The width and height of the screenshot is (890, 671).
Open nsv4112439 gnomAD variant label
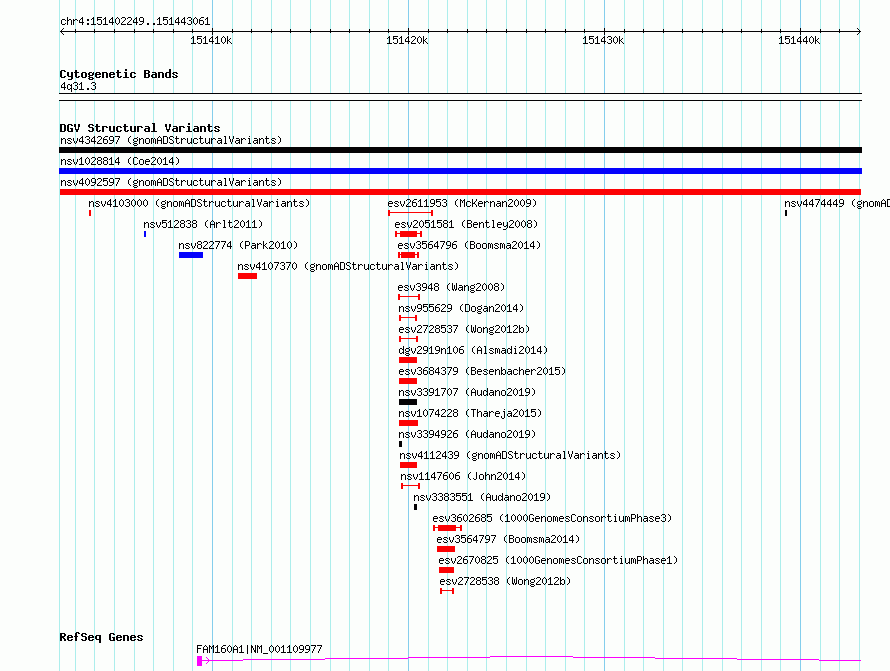coord(510,455)
